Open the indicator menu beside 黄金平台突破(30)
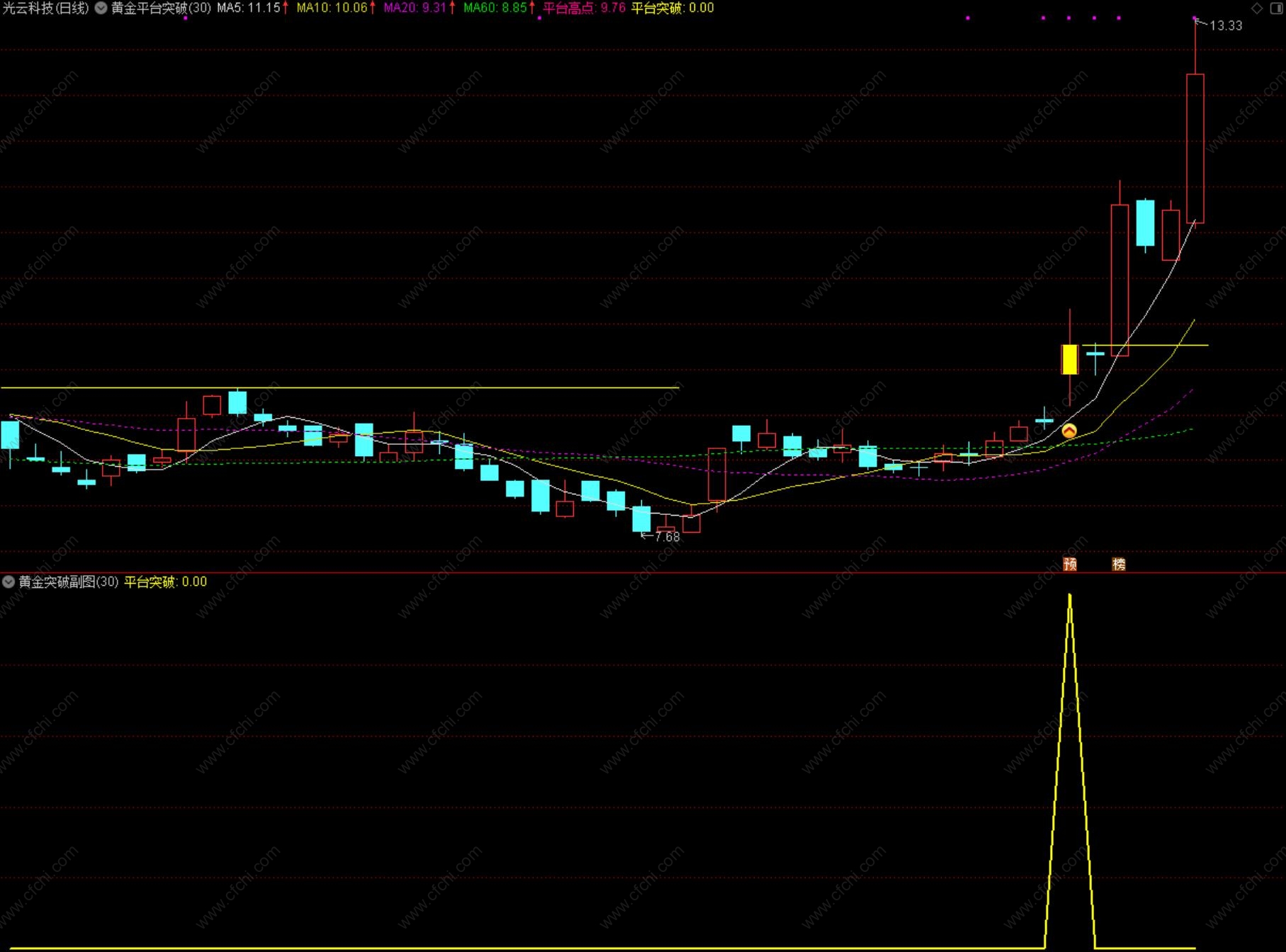 click(x=101, y=8)
